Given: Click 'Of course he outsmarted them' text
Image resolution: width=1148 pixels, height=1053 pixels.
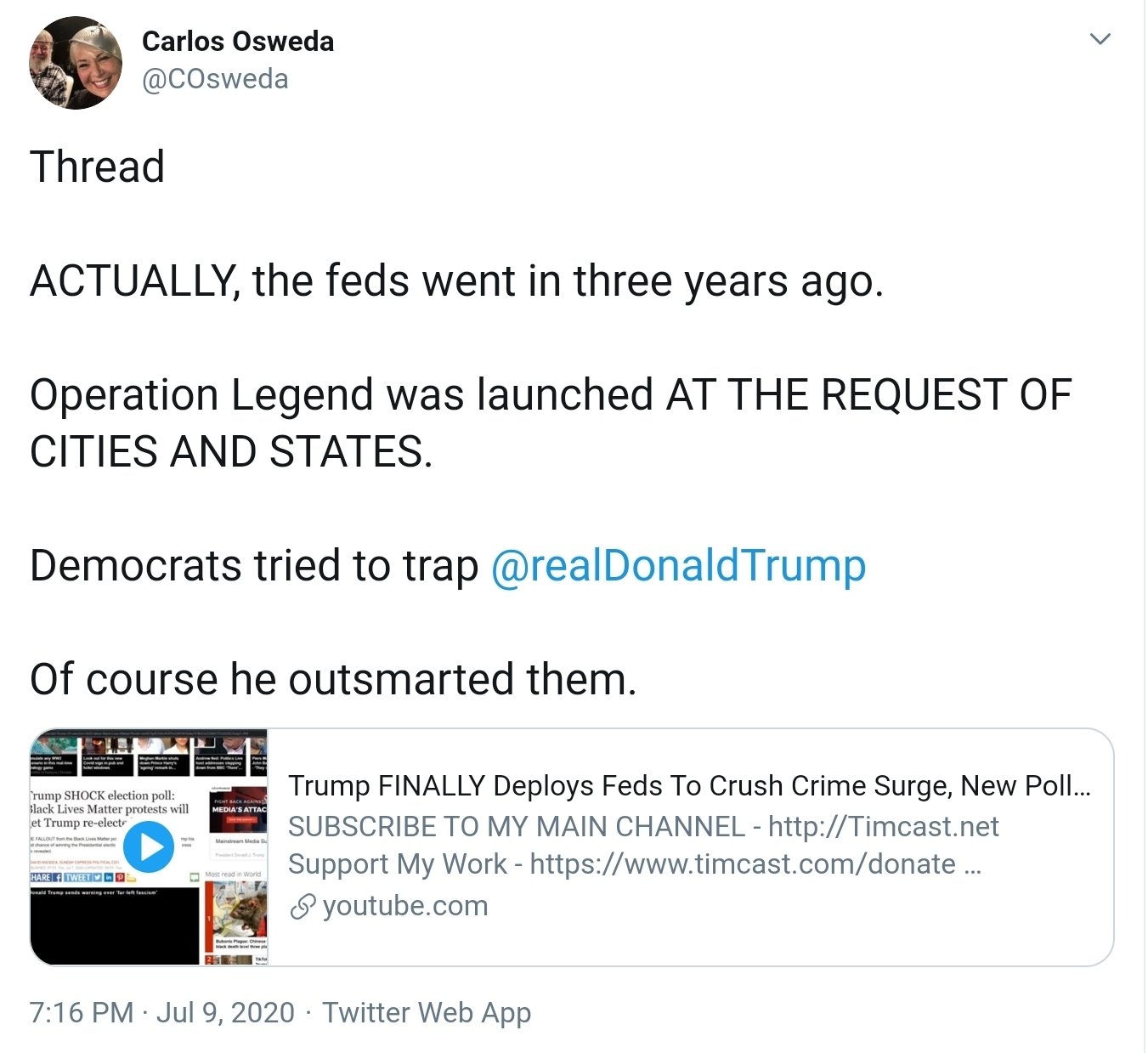Looking at the screenshot, I should (x=333, y=680).
